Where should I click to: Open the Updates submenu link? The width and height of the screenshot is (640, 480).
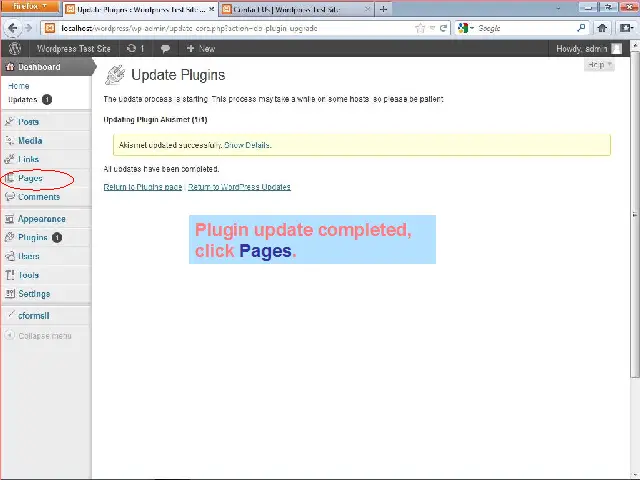(x=22, y=100)
